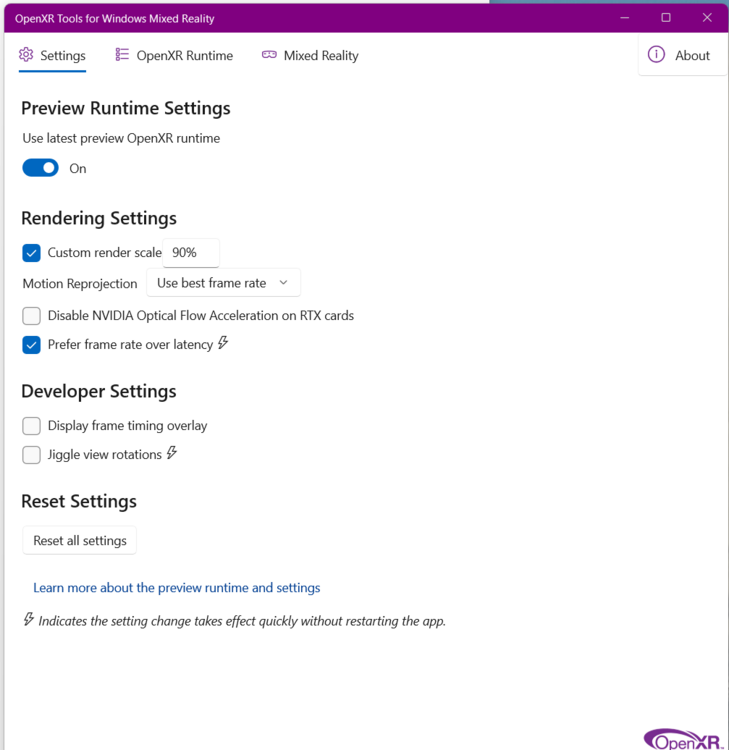Click the 90% render scale field
This screenshot has height=750, width=729.
(191, 253)
